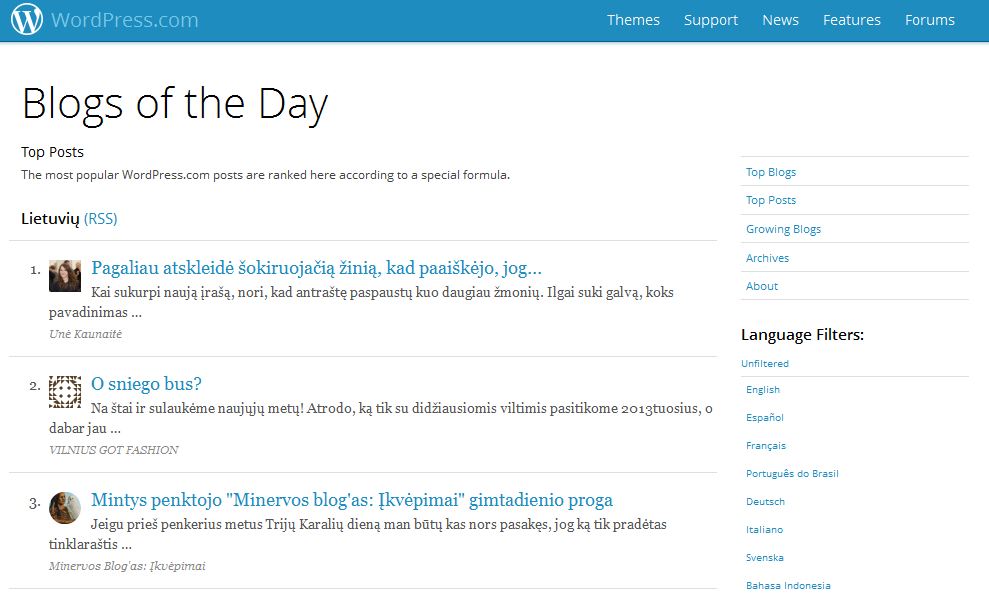Filter posts by English language

pos(762,389)
